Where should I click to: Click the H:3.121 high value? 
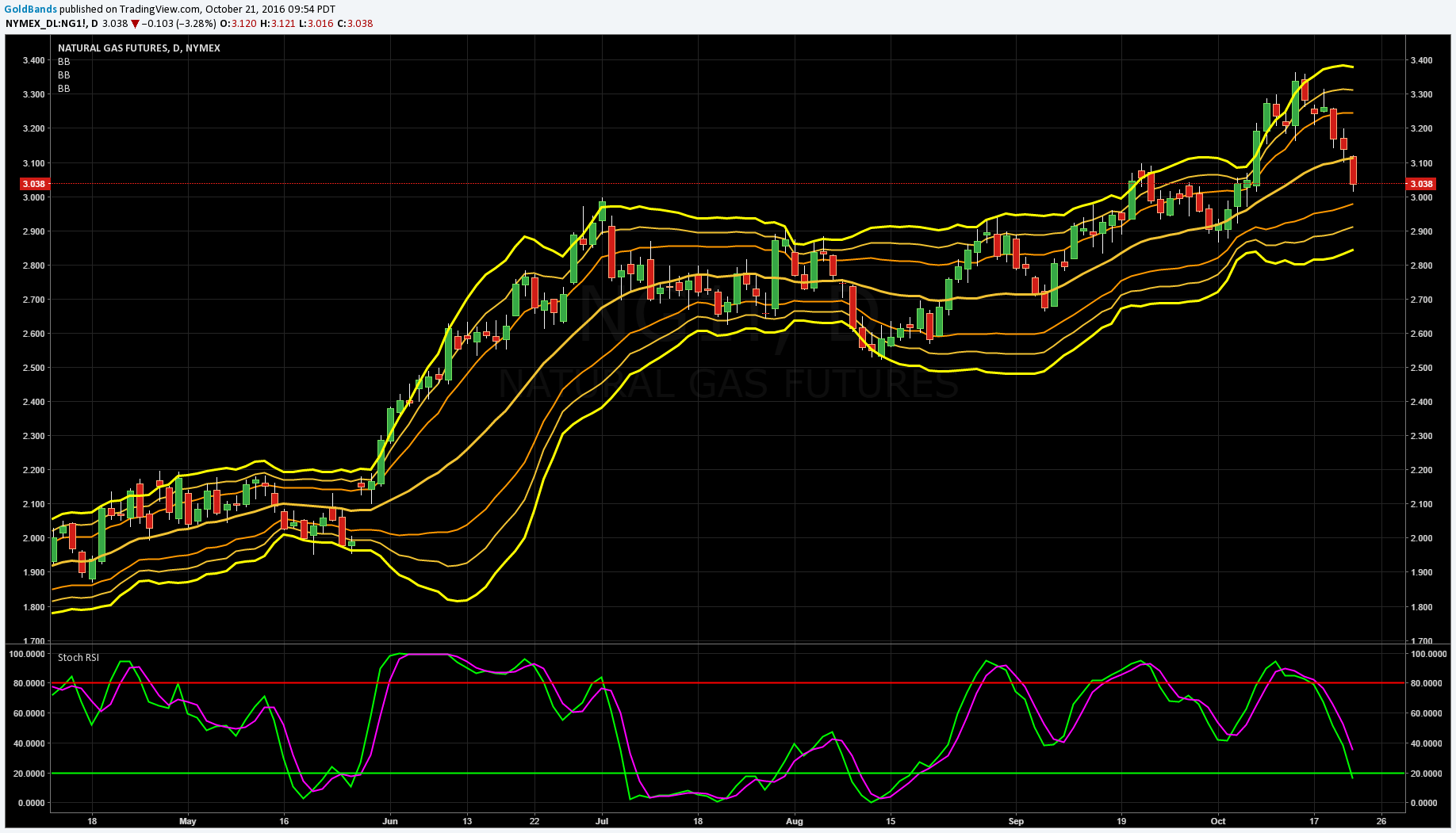[278, 24]
